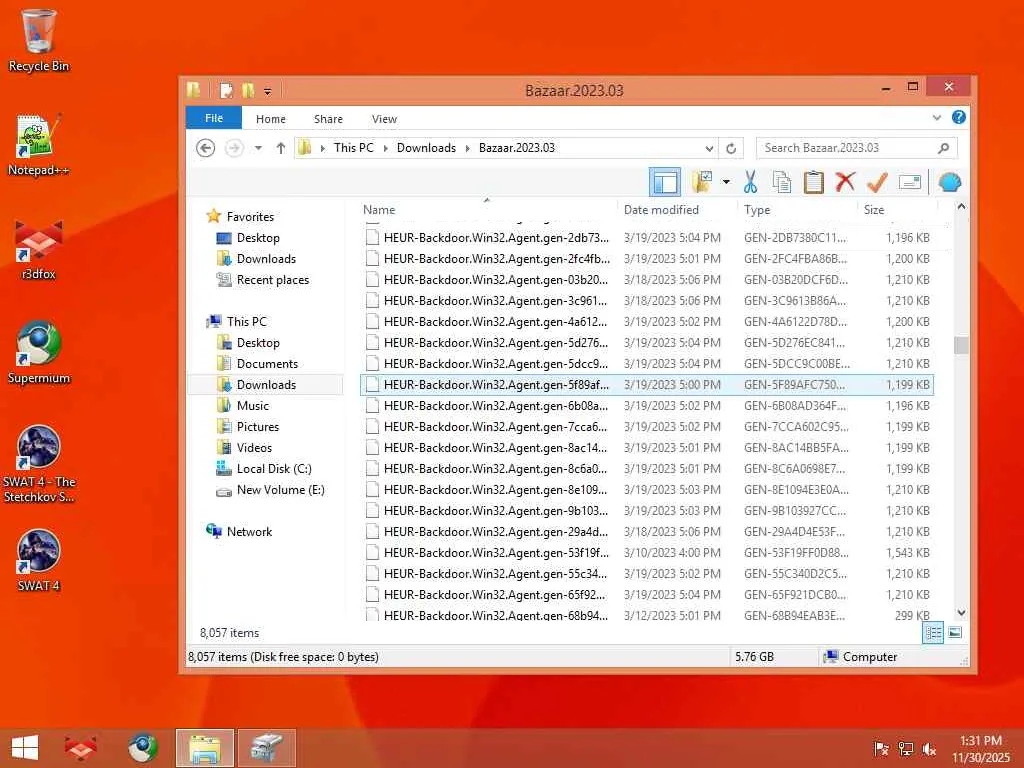Select file ending gen-6b08a...
Screen dimensions: 1024x768
pyautogui.click(x=647, y=406)
